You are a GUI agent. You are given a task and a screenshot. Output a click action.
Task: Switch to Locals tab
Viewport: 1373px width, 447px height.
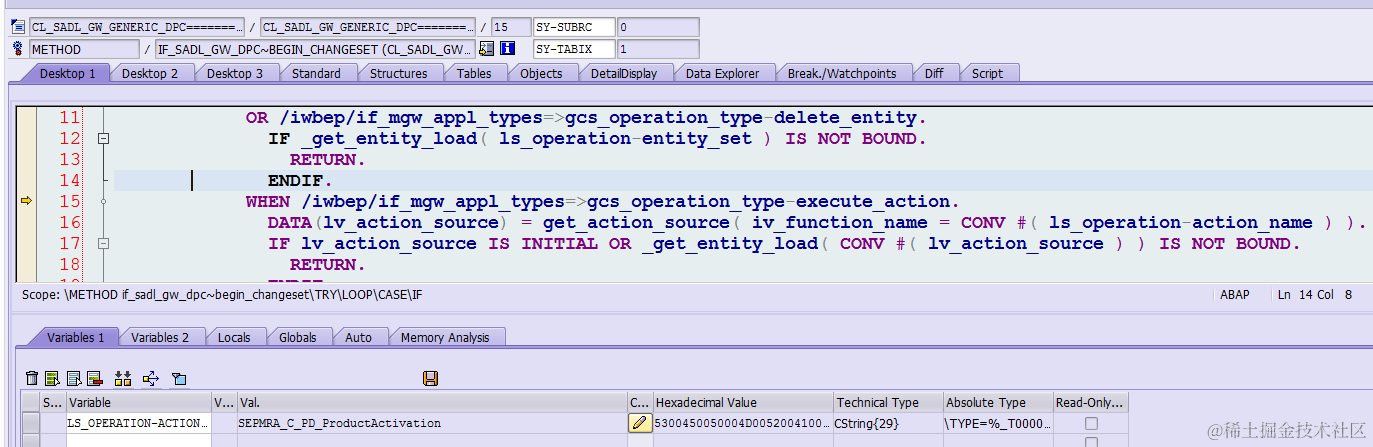234,337
